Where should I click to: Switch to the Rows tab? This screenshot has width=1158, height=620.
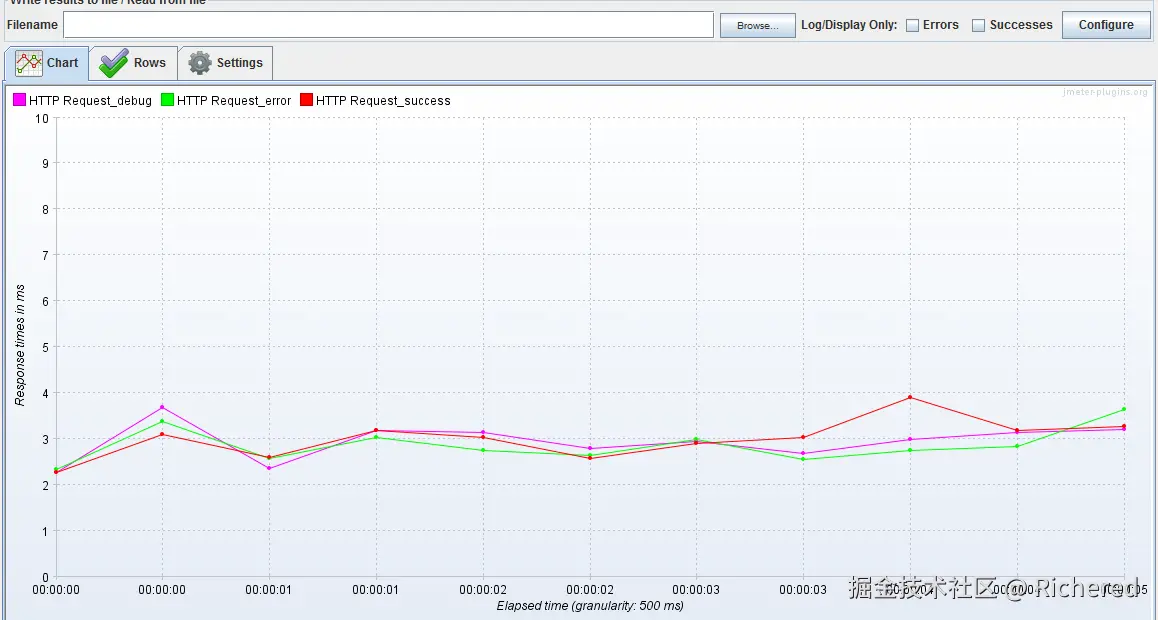(133, 63)
